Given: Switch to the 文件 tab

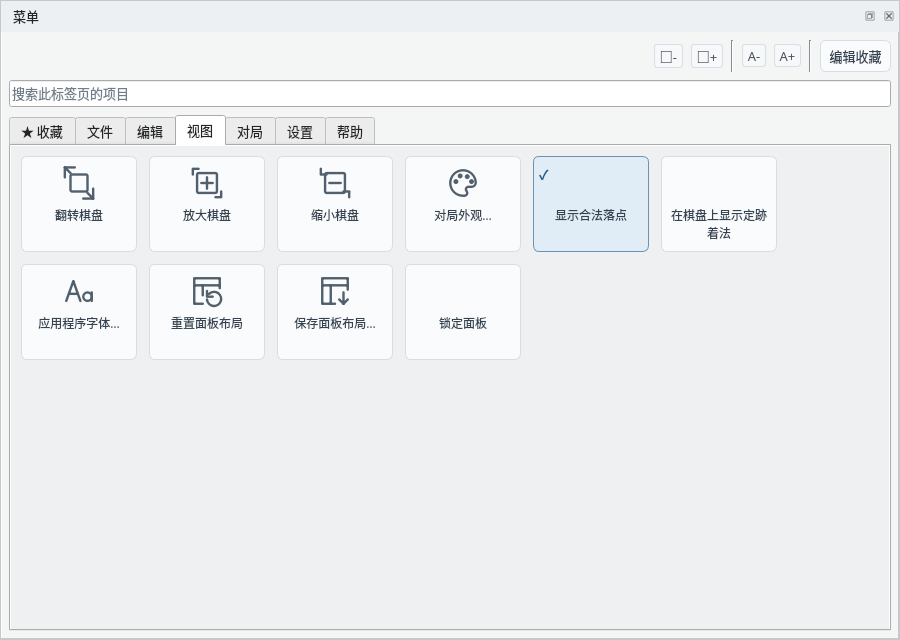Looking at the screenshot, I should click(x=100, y=132).
